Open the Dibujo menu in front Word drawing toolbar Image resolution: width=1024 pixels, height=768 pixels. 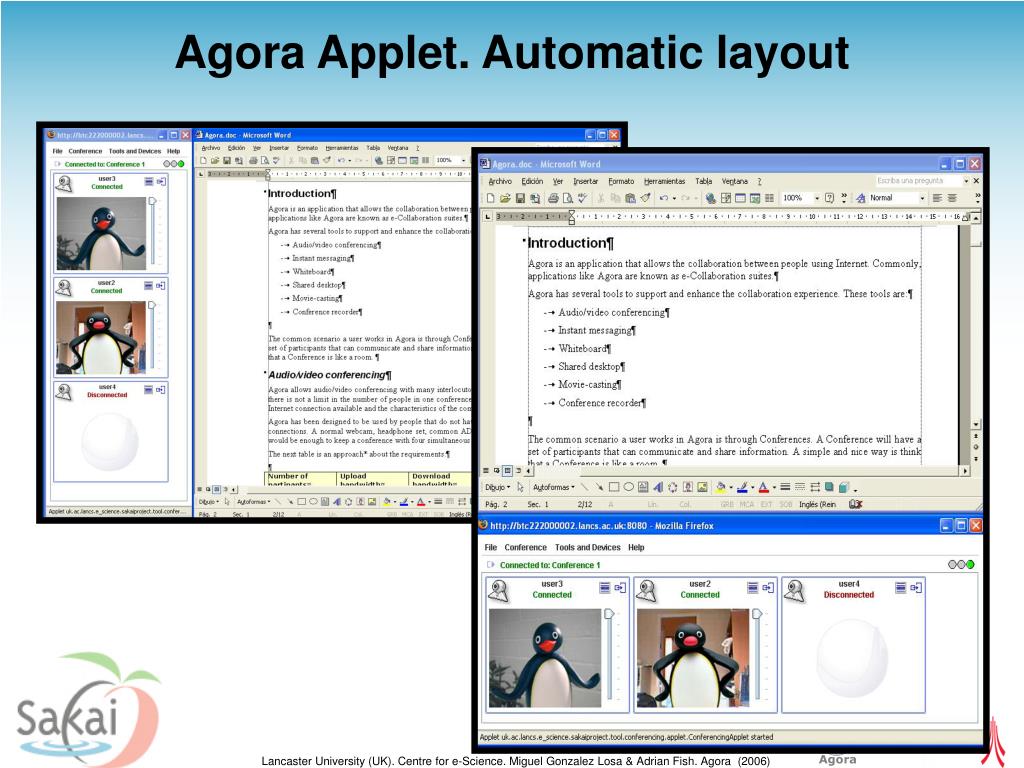click(x=498, y=487)
